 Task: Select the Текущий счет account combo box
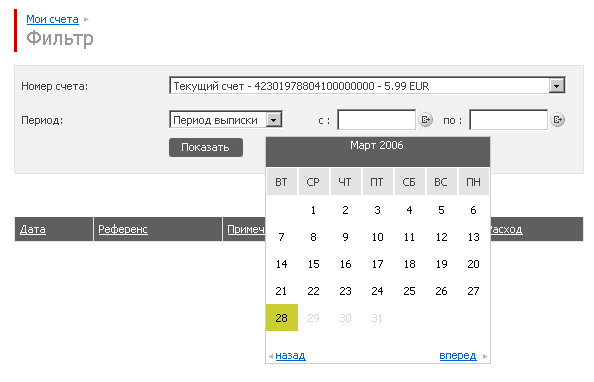(367, 86)
